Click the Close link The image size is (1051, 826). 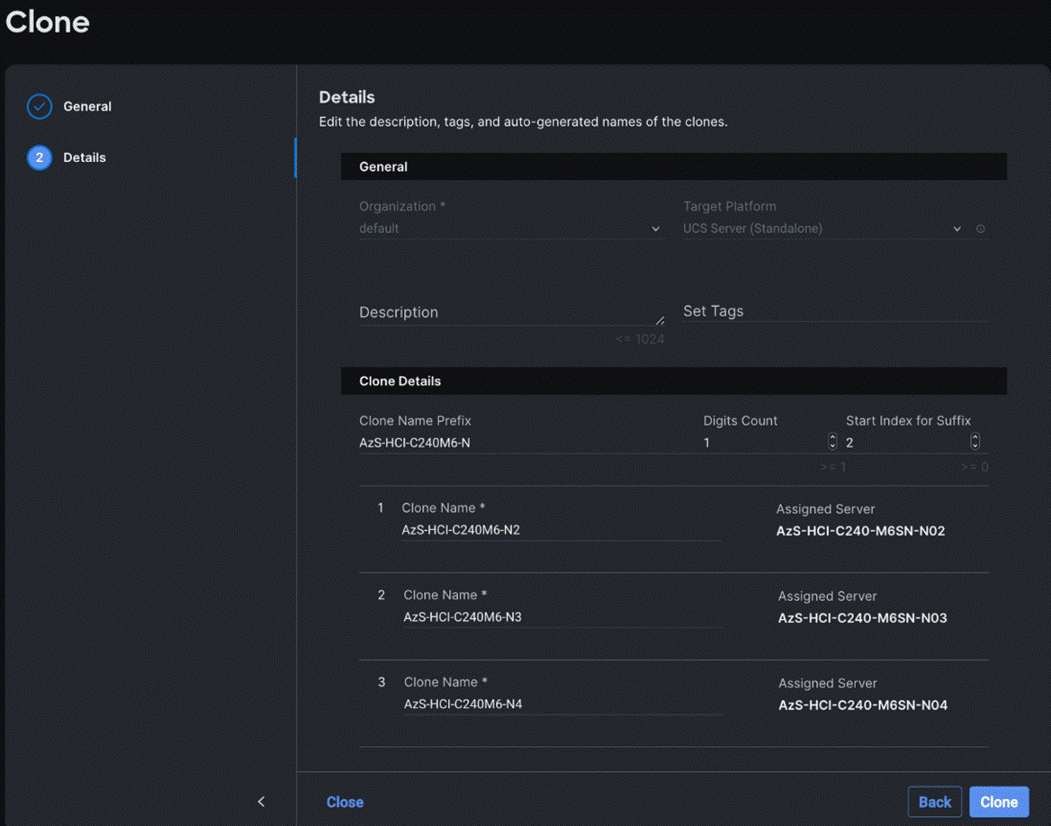(345, 801)
